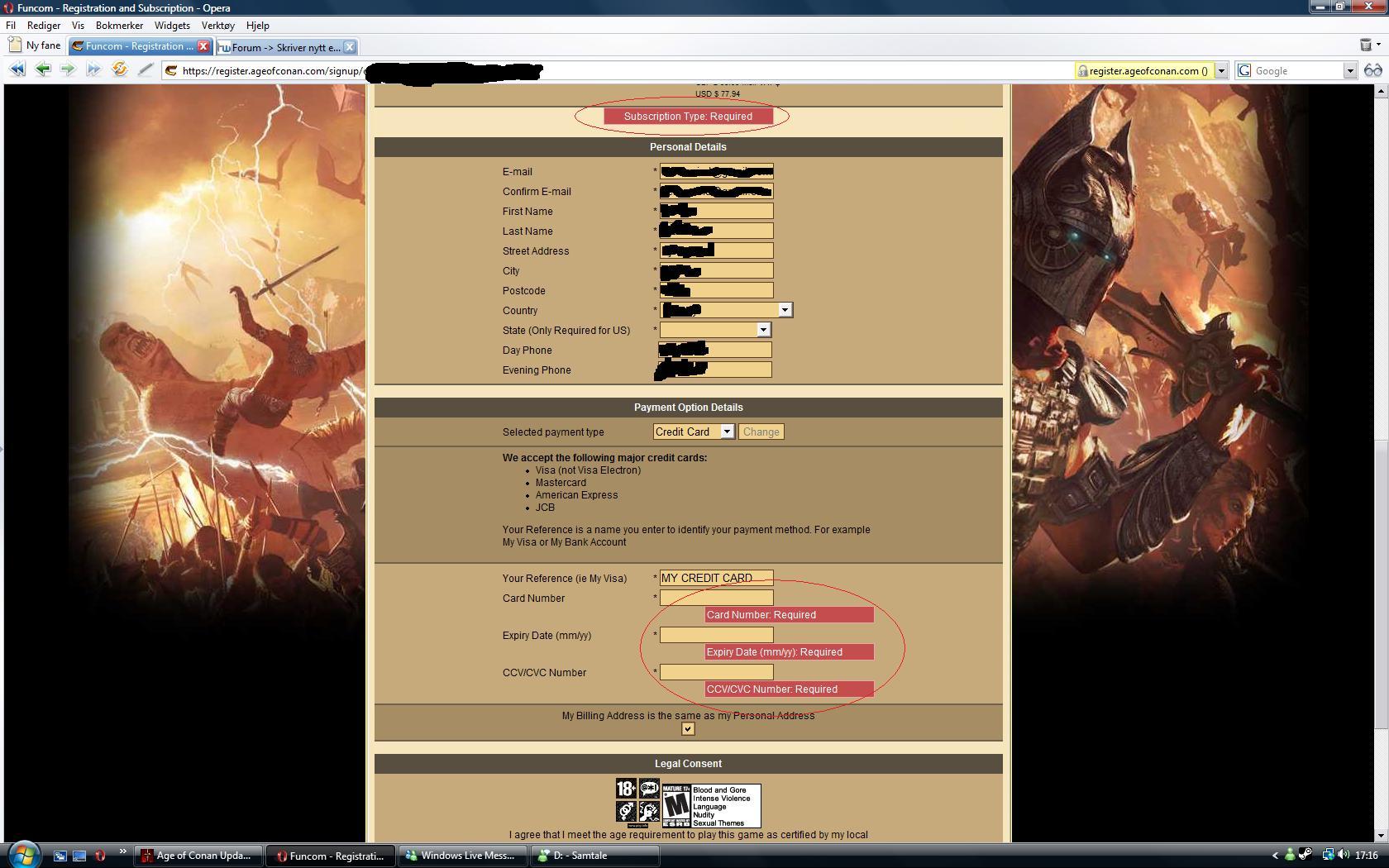The height and width of the screenshot is (868, 1389).
Task: Open the Bokmerker menu
Action: 120,26
